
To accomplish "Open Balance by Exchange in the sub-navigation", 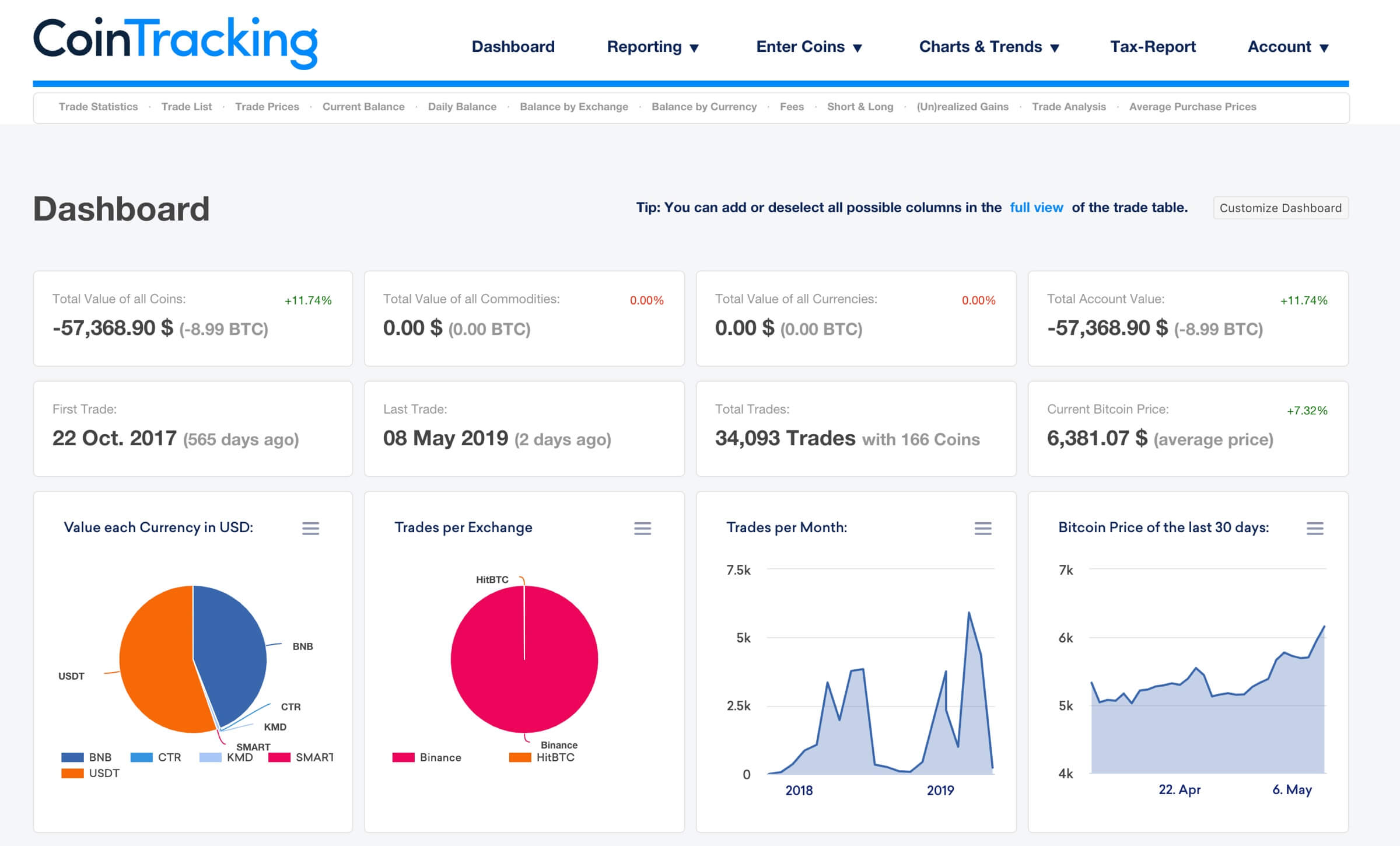I will 574,107.
